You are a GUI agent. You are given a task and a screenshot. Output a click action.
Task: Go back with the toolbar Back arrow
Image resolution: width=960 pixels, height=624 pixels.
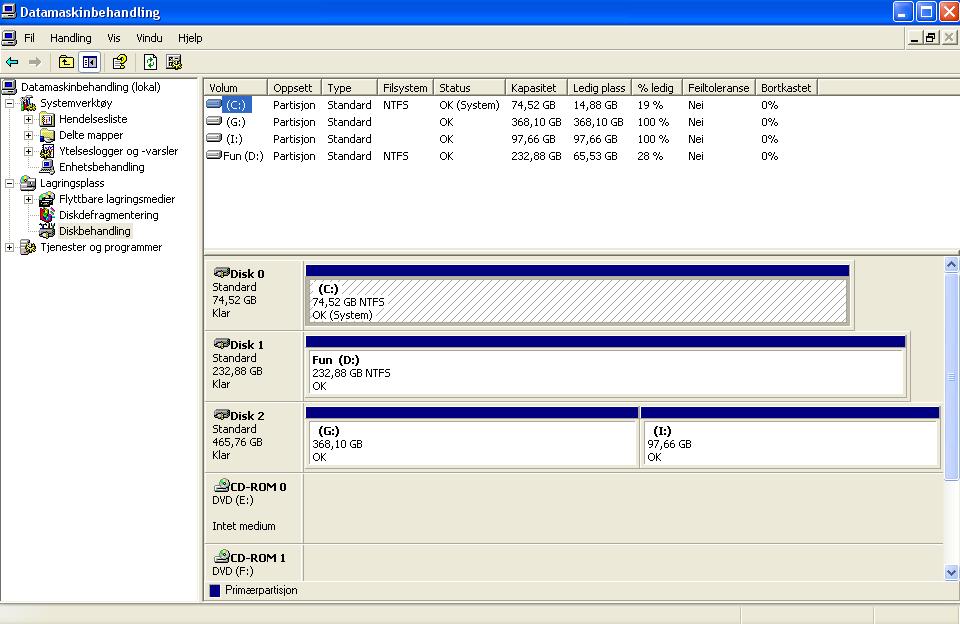(x=12, y=62)
